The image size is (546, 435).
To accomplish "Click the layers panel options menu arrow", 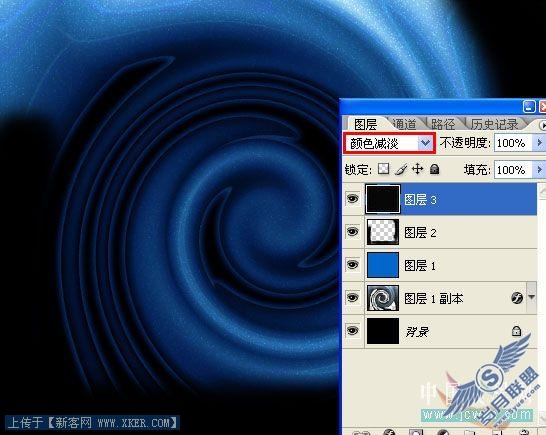I will pyautogui.click(x=542, y=124).
